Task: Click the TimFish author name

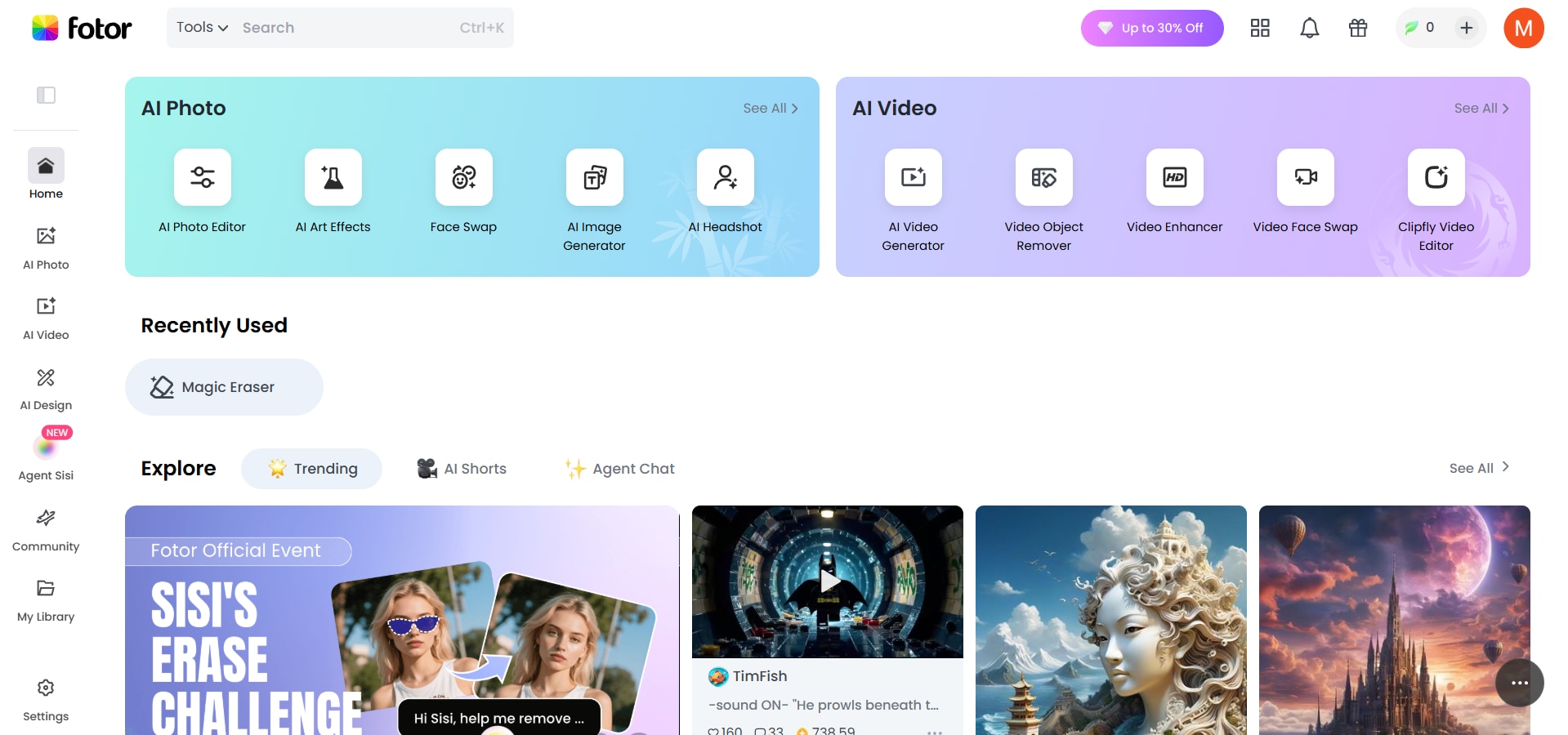Action: click(x=760, y=676)
